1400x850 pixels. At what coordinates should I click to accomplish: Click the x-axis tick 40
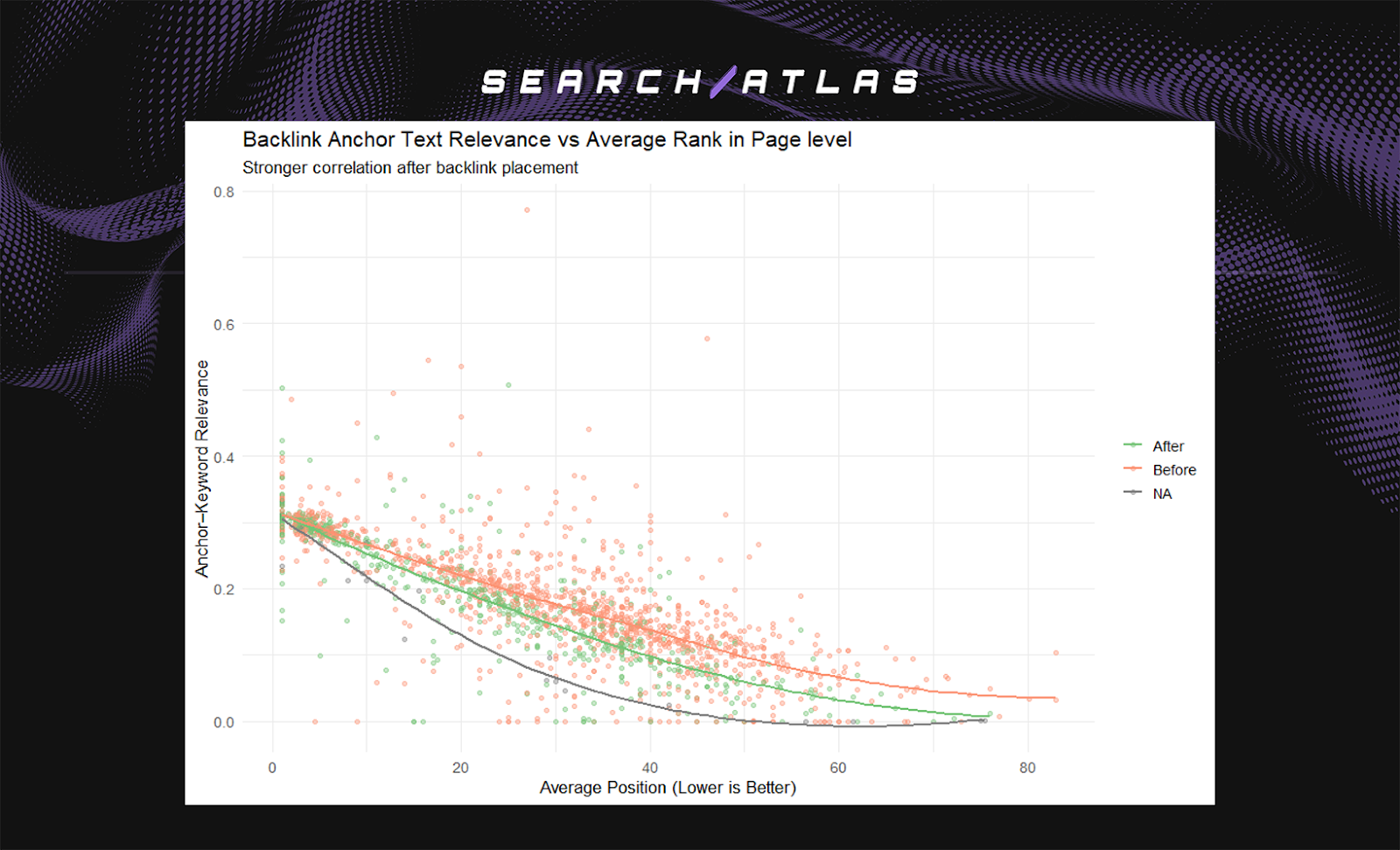(649, 768)
